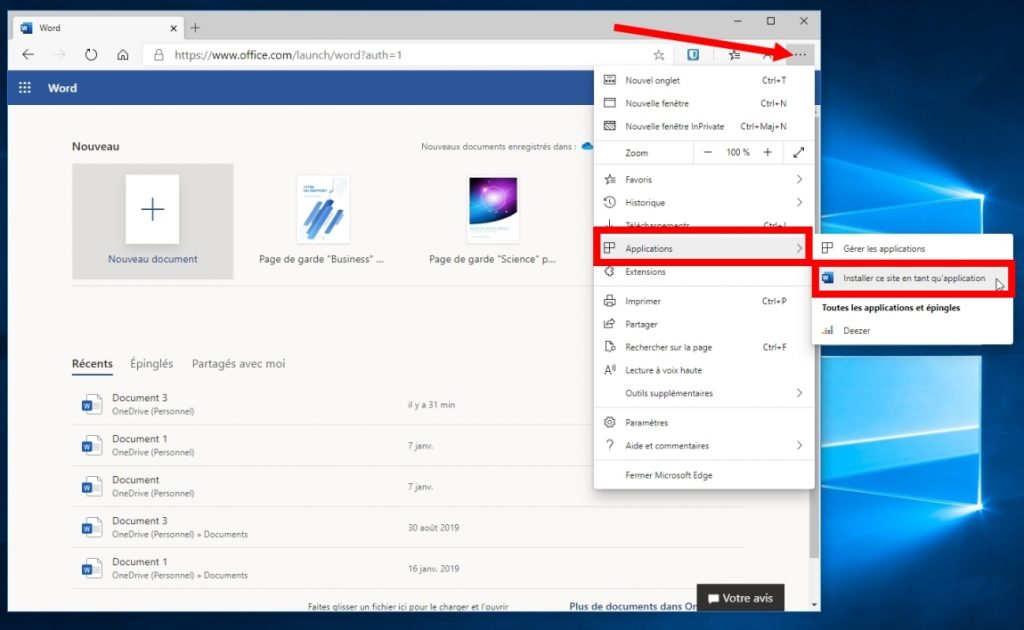1024x630 pixels.
Task: Expand the Historique submenu
Action: point(700,203)
